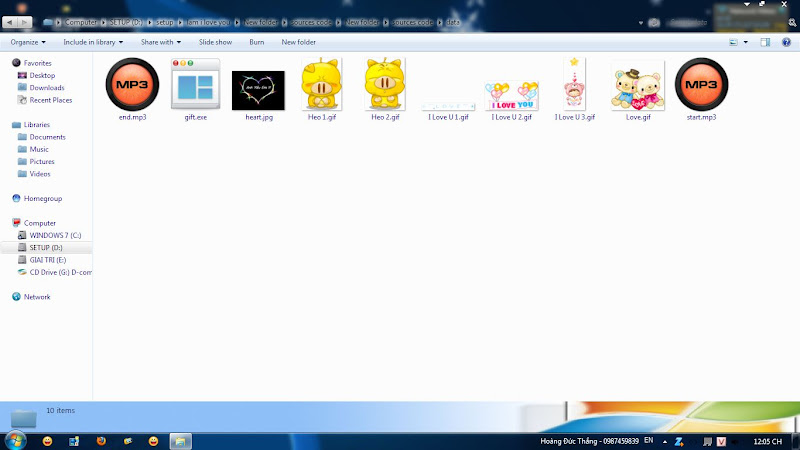Viewport: 800px width, 450px height.
Task: Click the Slide show button
Action: click(x=215, y=42)
